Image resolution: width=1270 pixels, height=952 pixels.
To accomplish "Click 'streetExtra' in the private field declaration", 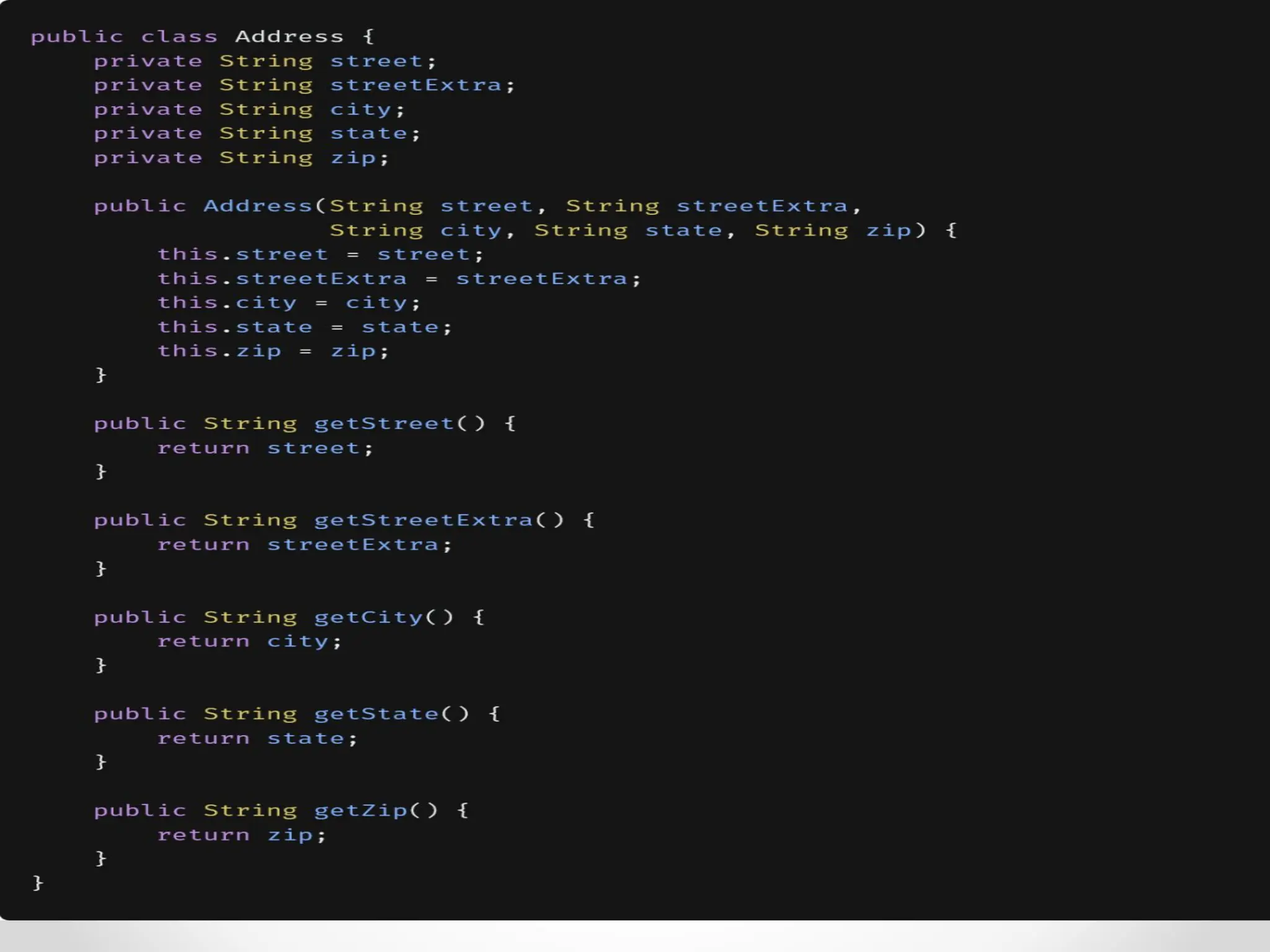I will coord(415,85).
